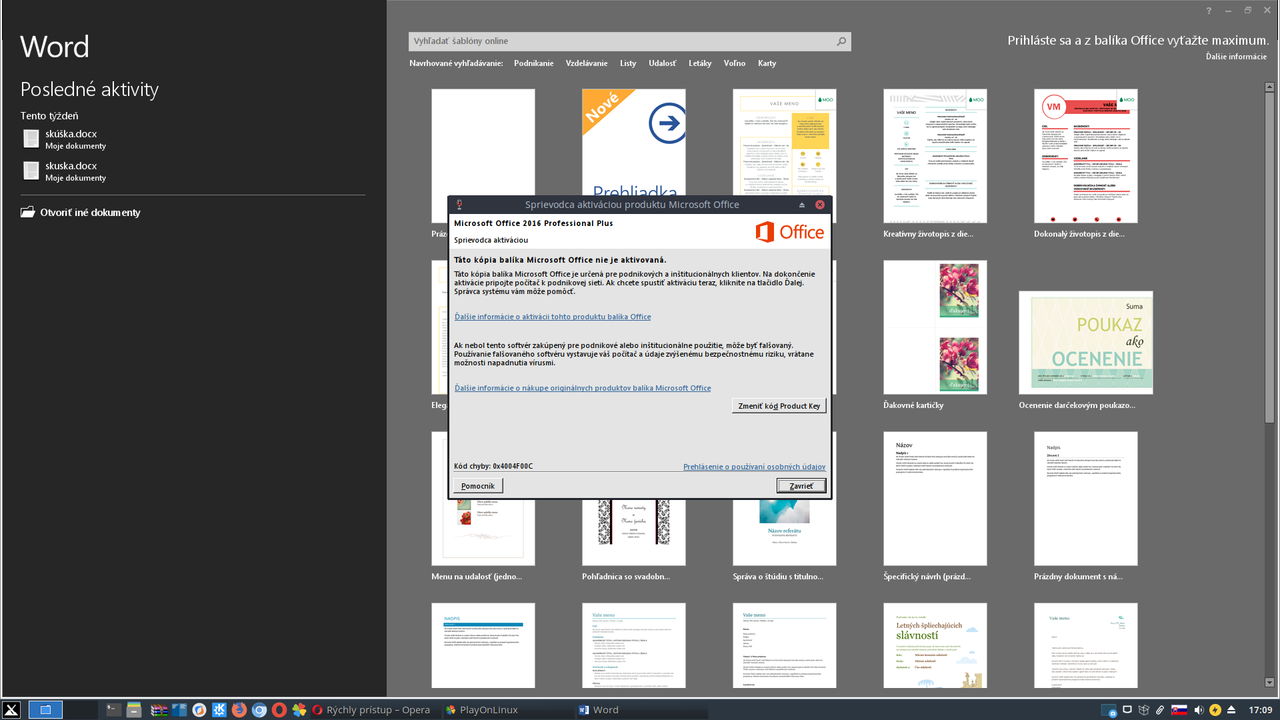Roll up the activation dialog via arrow icon
This screenshot has height=720, width=1280.
click(802, 204)
